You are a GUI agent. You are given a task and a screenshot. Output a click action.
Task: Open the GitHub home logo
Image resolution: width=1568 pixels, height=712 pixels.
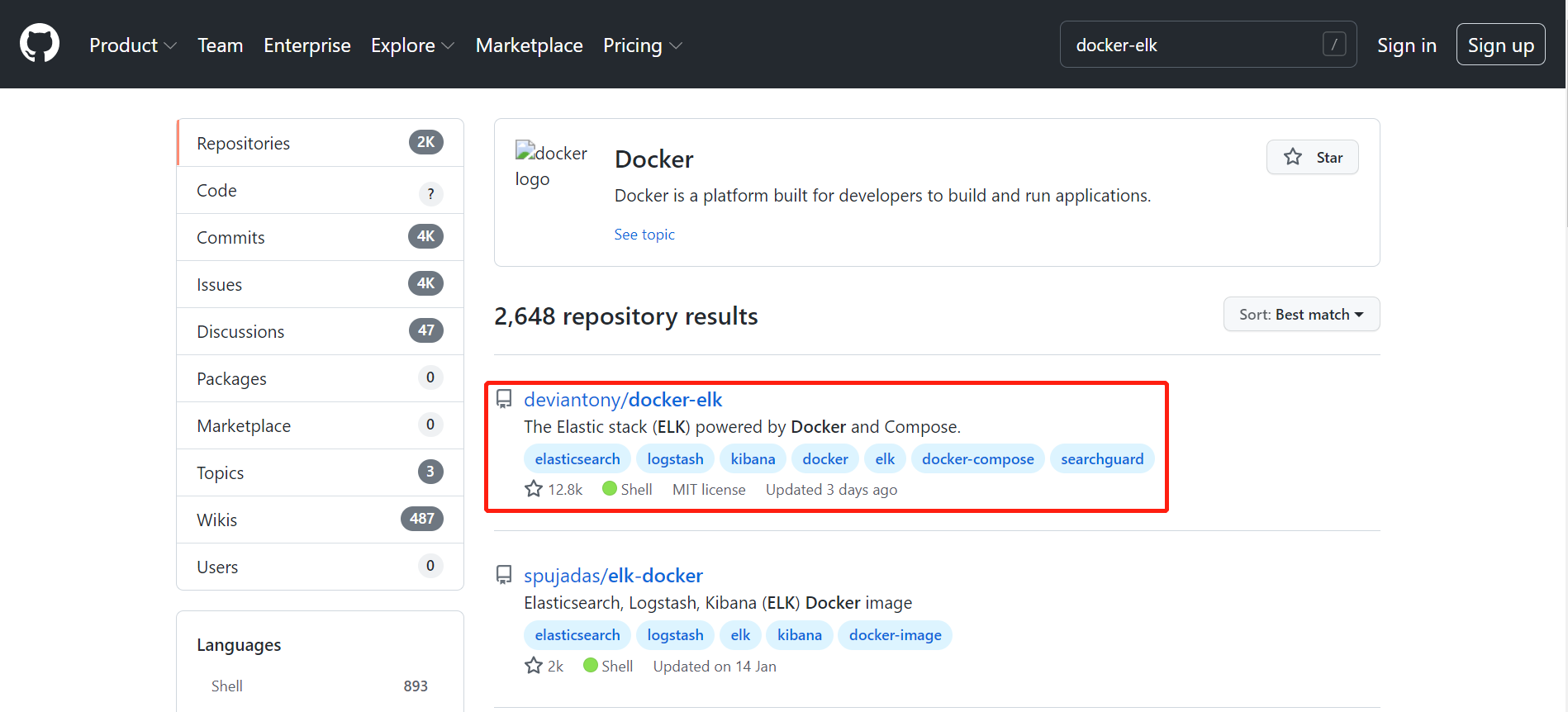coord(40,44)
